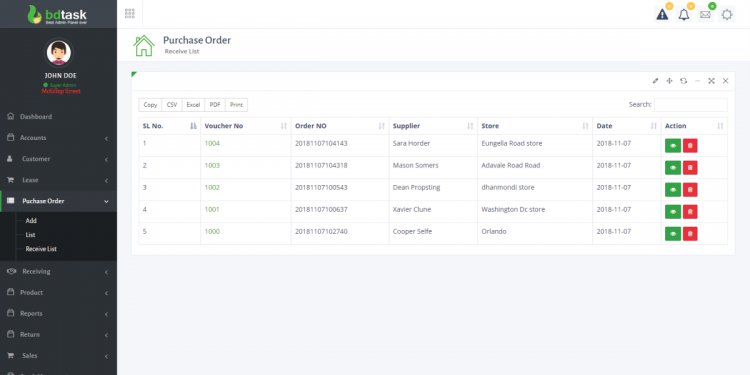The image size is (750, 375).
Task: Open the settings gear icon
Action: point(727,15)
